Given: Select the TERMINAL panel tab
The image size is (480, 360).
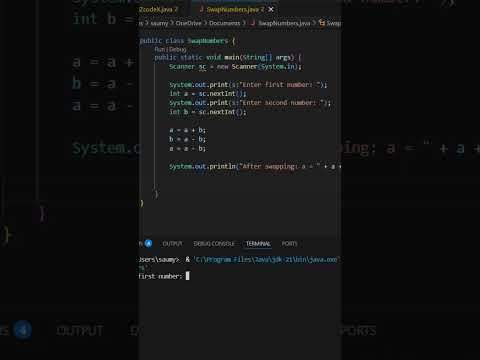Looking at the screenshot, I should point(258,244).
